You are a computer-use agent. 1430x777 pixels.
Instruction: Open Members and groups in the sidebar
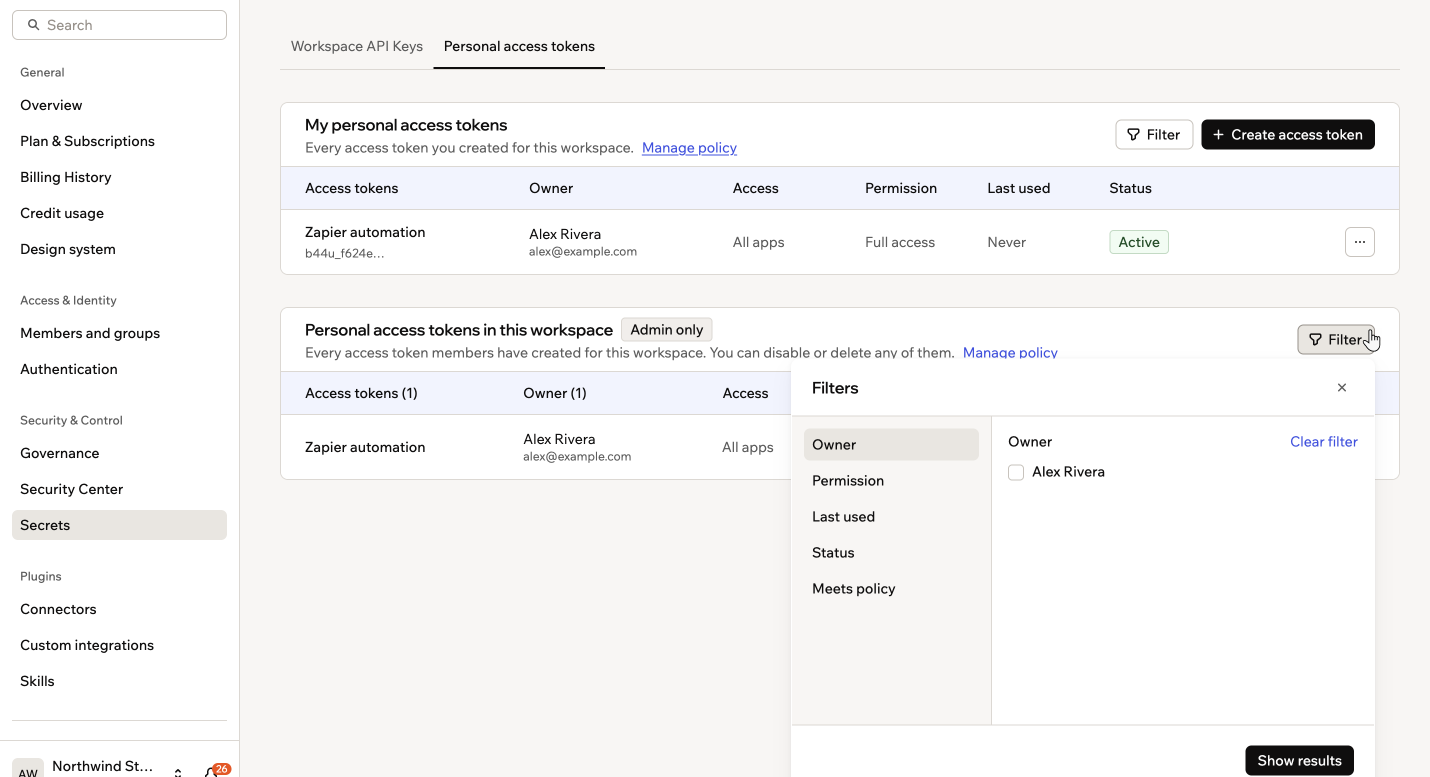coord(119,333)
